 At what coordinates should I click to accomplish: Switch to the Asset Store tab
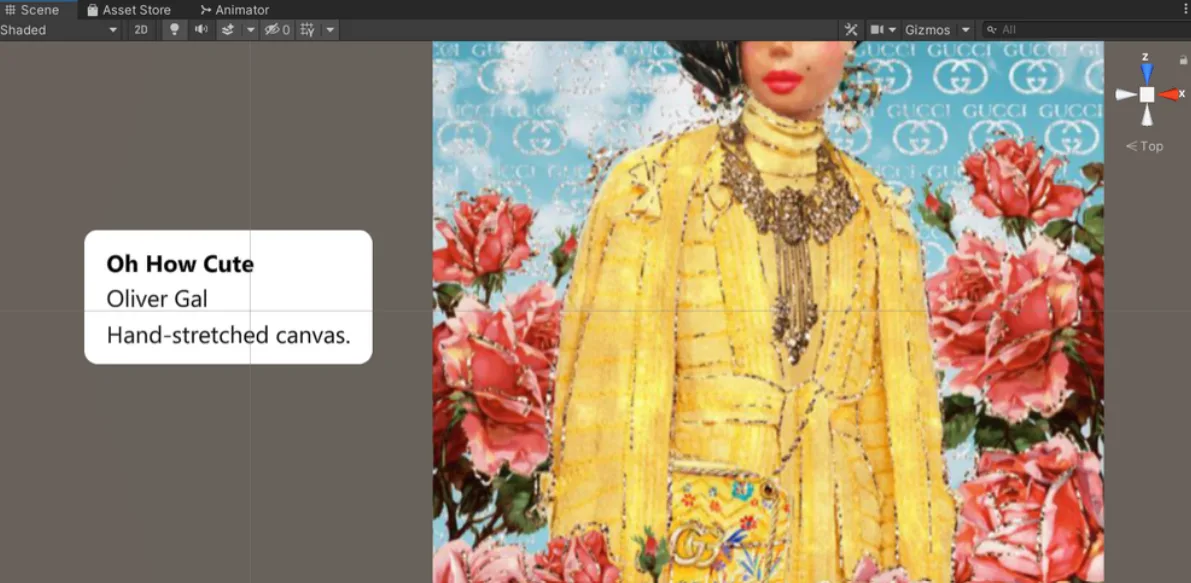pyautogui.click(x=129, y=10)
